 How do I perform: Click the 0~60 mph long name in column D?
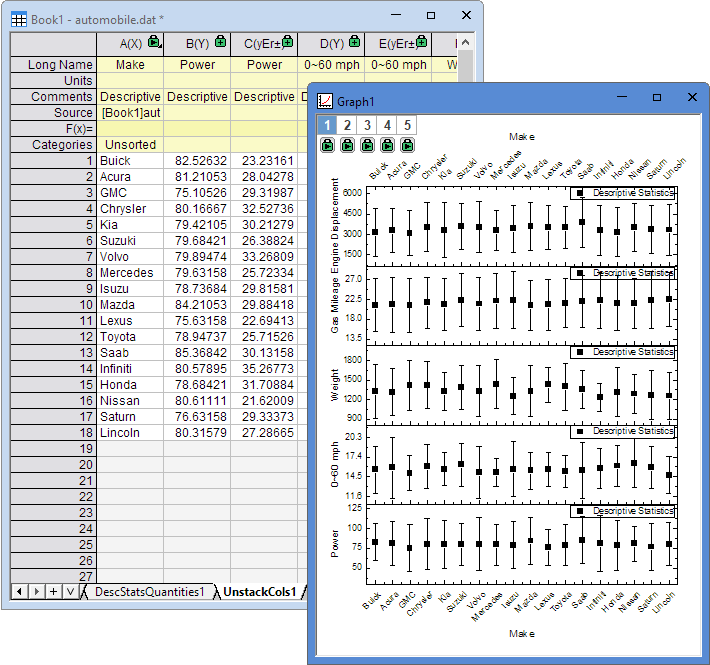(331, 65)
